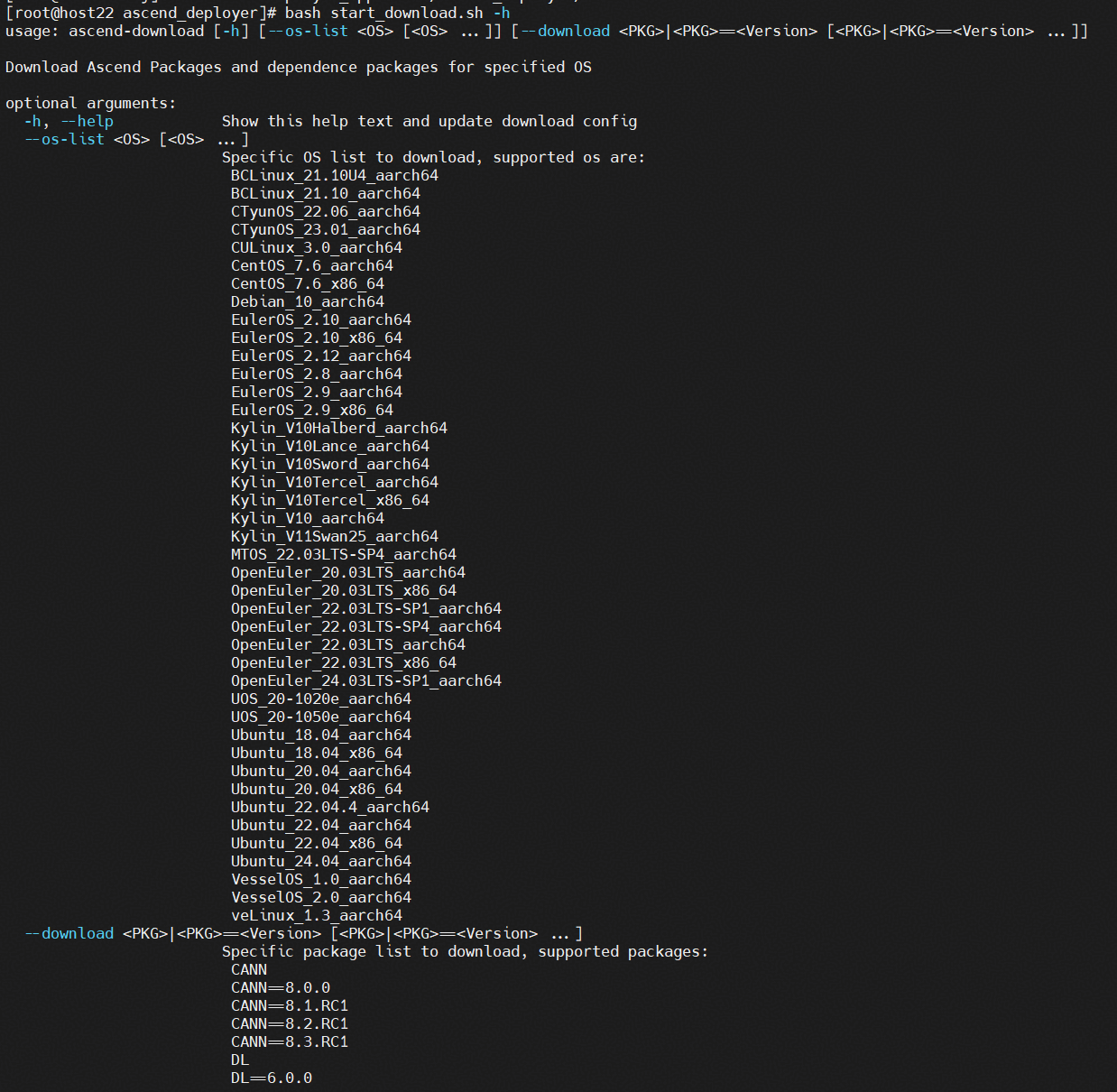Select 'veLinux_1.3_aarch64' line
The height and width of the screenshot is (1092, 1117).
pyautogui.click(x=317, y=915)
